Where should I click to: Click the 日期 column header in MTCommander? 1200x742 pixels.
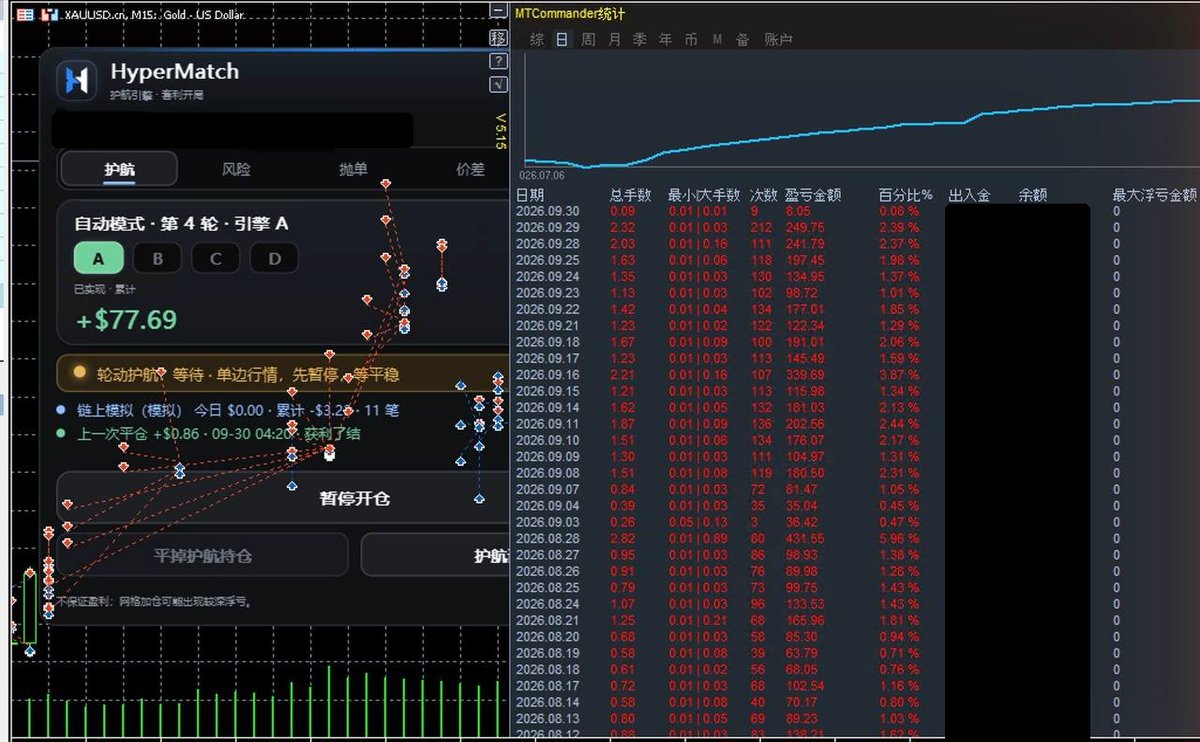click(530, 195)
